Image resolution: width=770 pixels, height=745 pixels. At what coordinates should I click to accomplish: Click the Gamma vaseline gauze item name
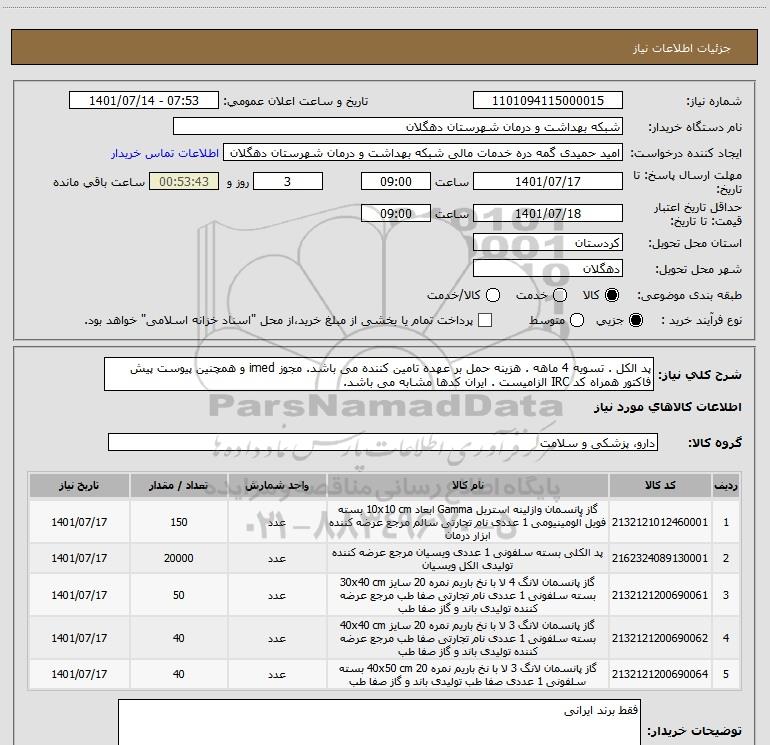[x=468, y=522]
